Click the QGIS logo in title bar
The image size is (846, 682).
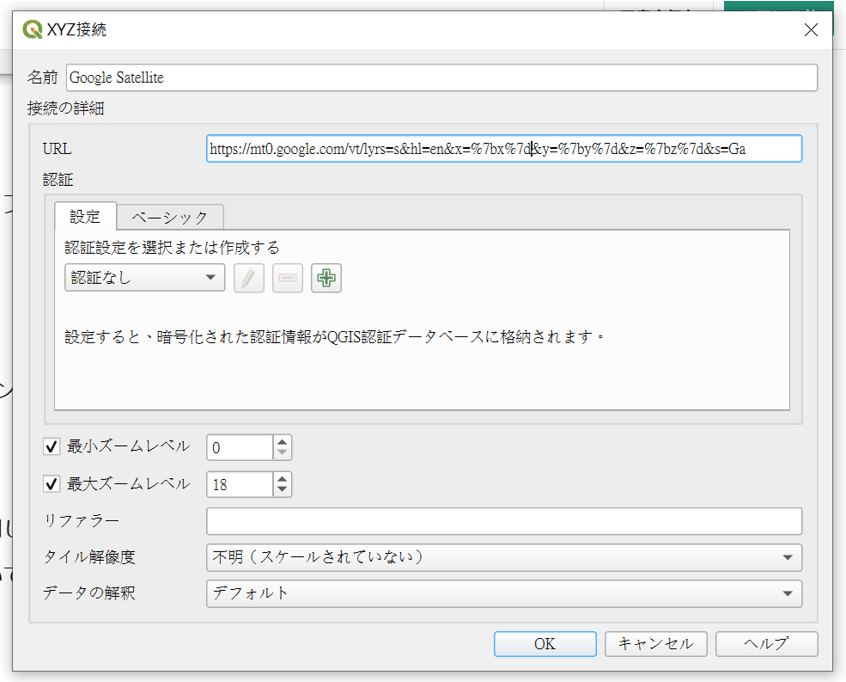32,29
